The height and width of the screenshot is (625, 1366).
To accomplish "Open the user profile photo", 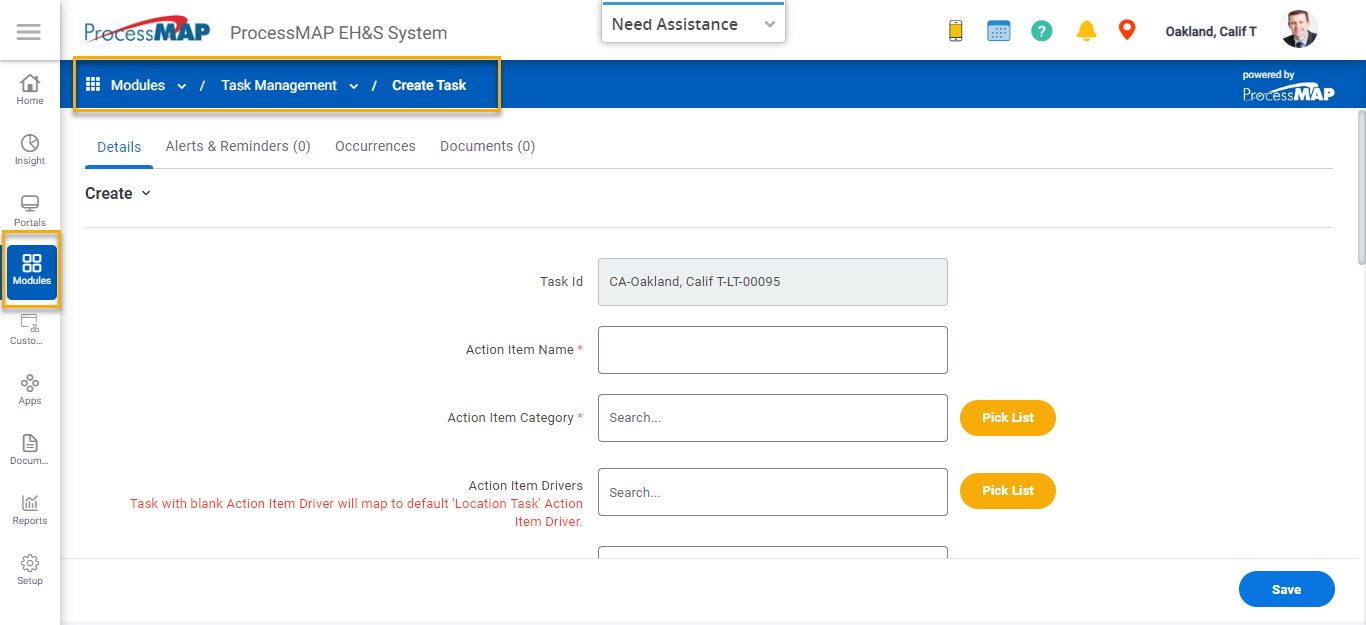I will tap(1299, 30).
